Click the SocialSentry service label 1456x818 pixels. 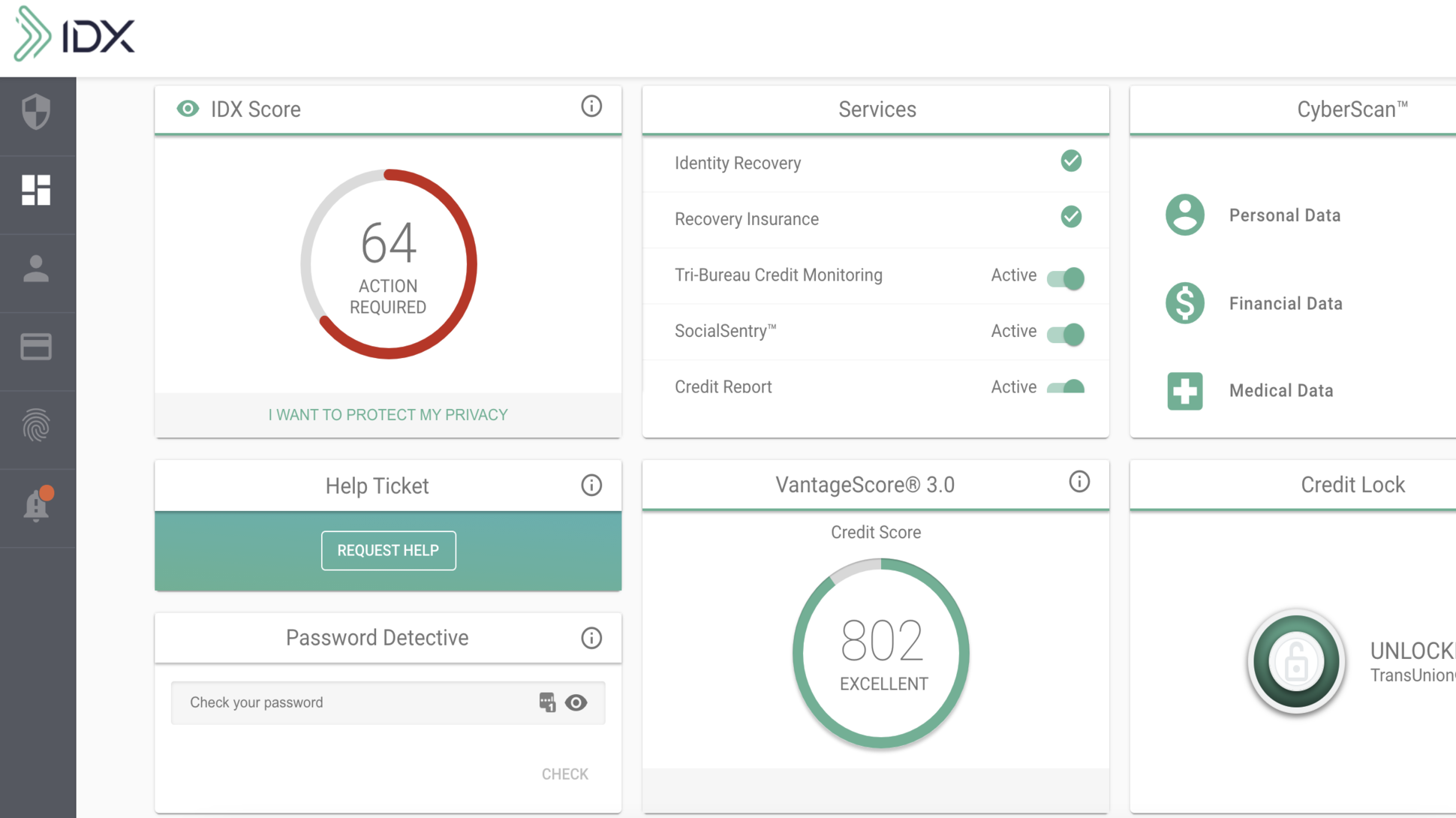725,331
